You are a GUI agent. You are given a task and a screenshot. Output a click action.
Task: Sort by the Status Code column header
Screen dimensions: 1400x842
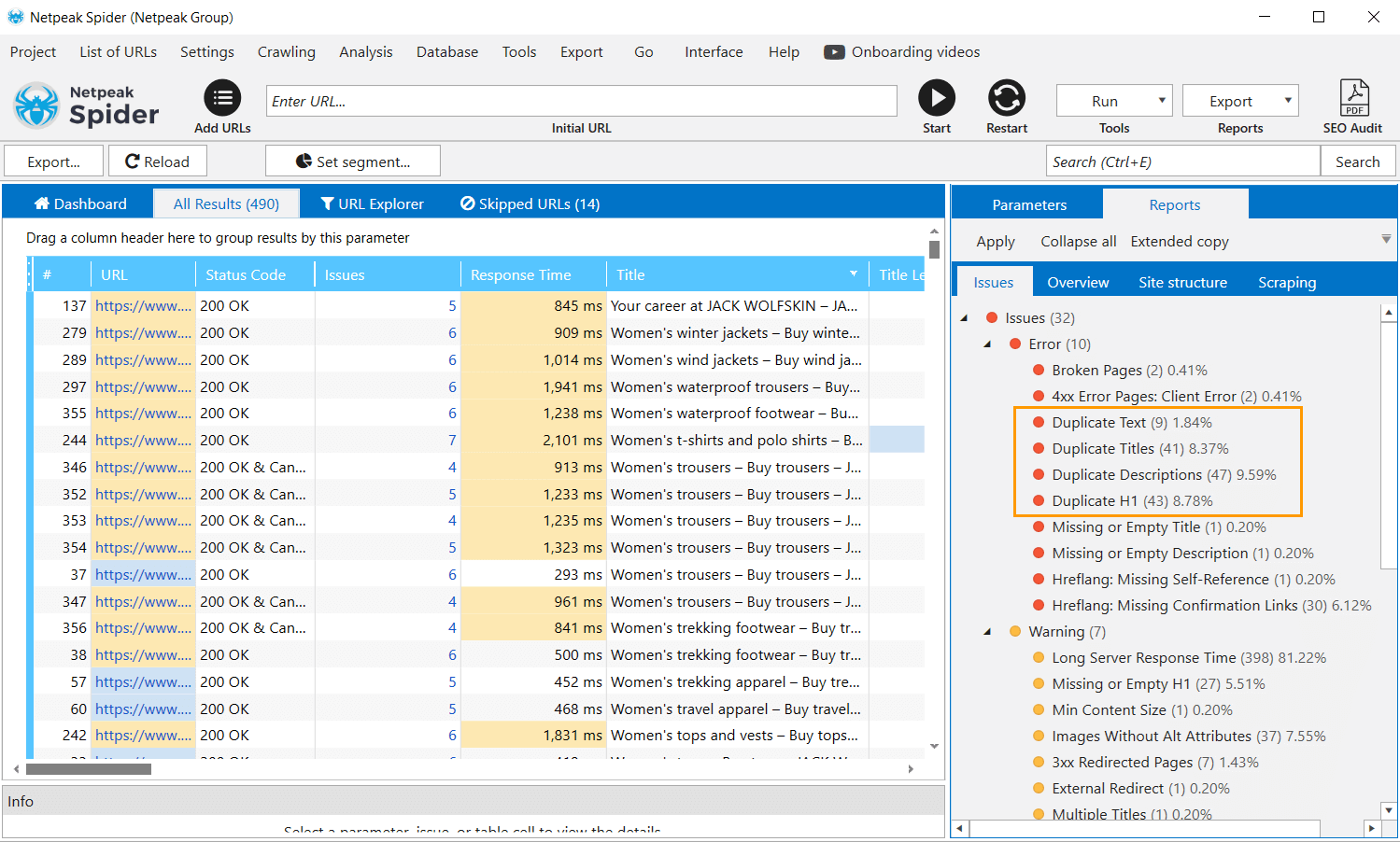click(254, 274)
